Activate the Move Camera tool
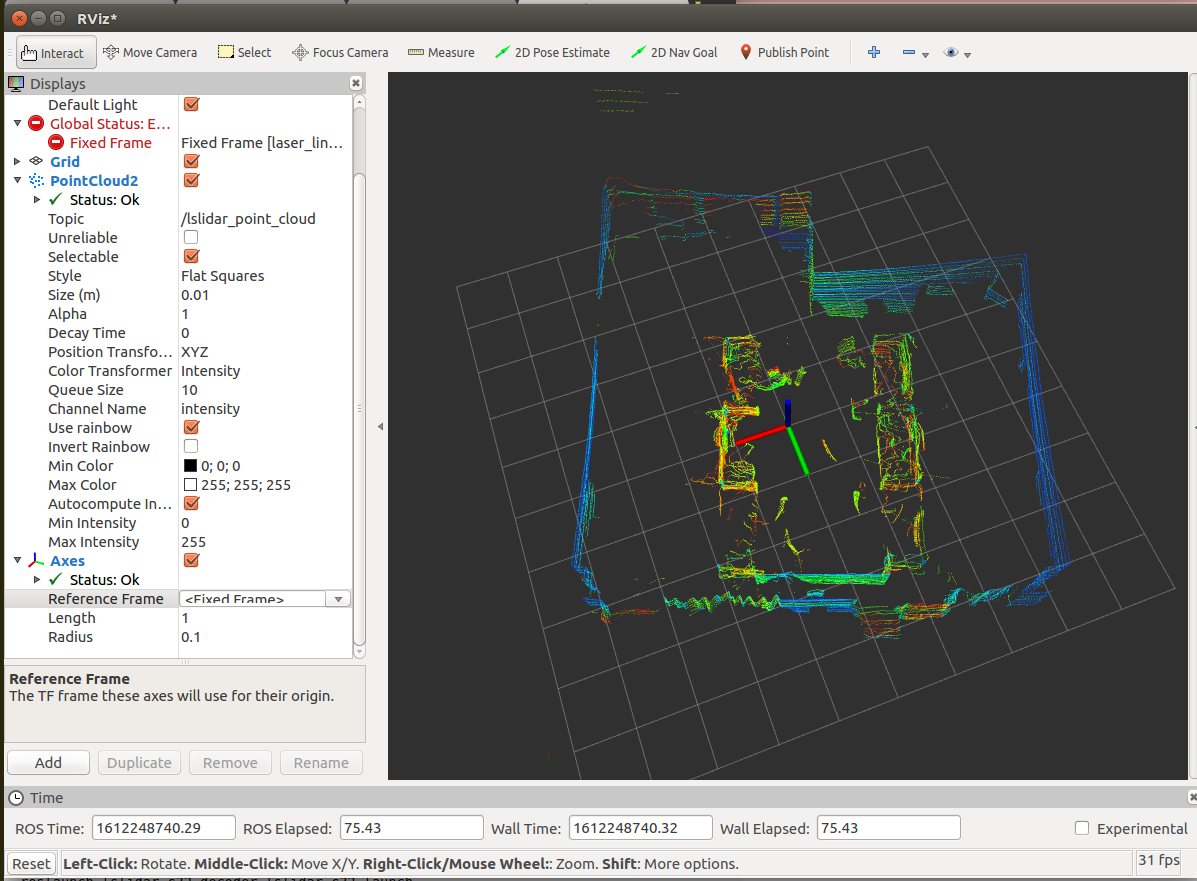 [x=150, y=53]
